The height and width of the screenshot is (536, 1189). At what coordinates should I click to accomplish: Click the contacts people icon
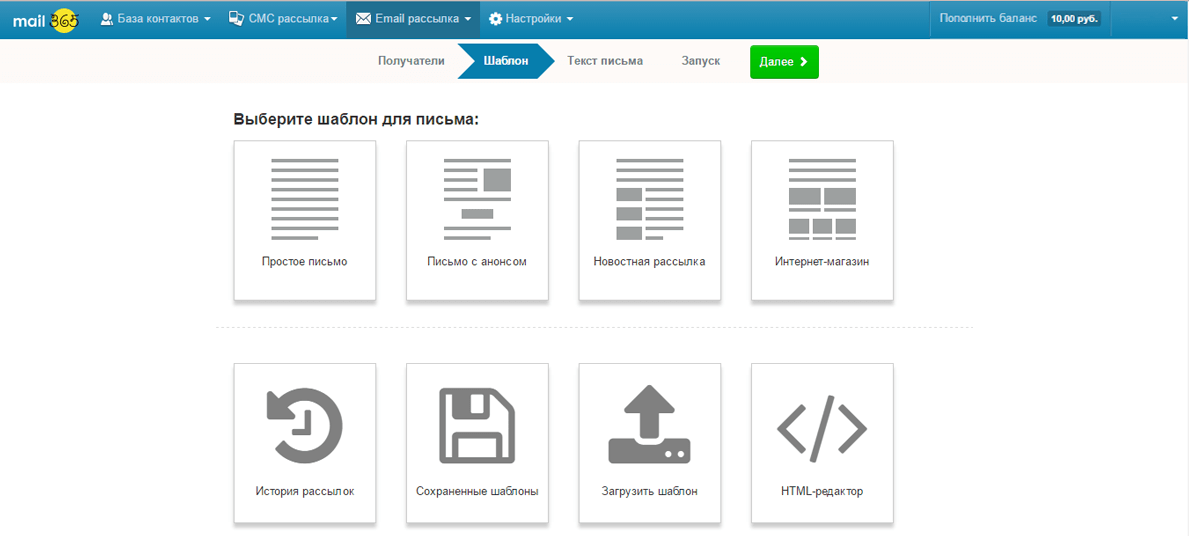point(107,19)
